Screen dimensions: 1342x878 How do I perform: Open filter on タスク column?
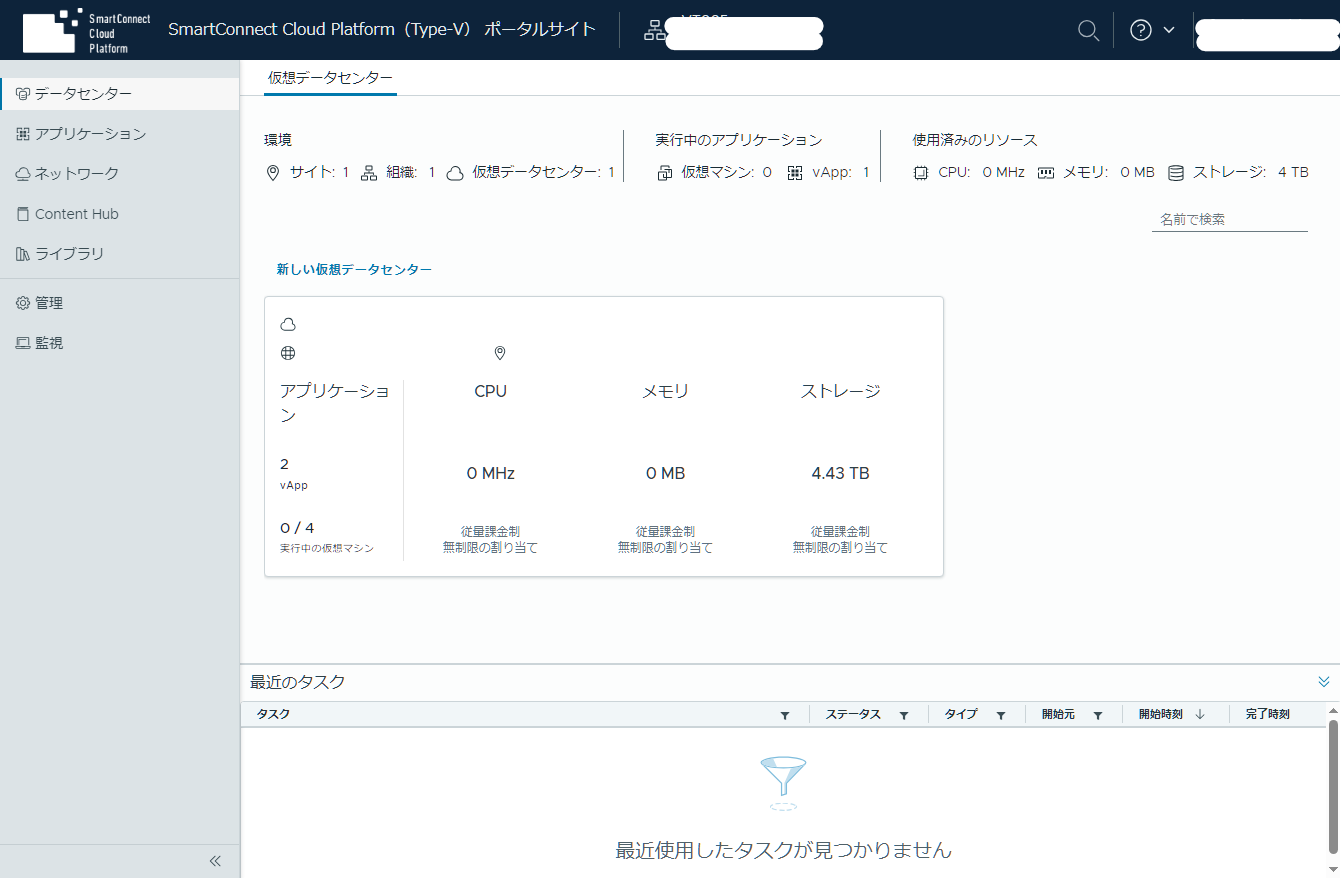(785, 715)
